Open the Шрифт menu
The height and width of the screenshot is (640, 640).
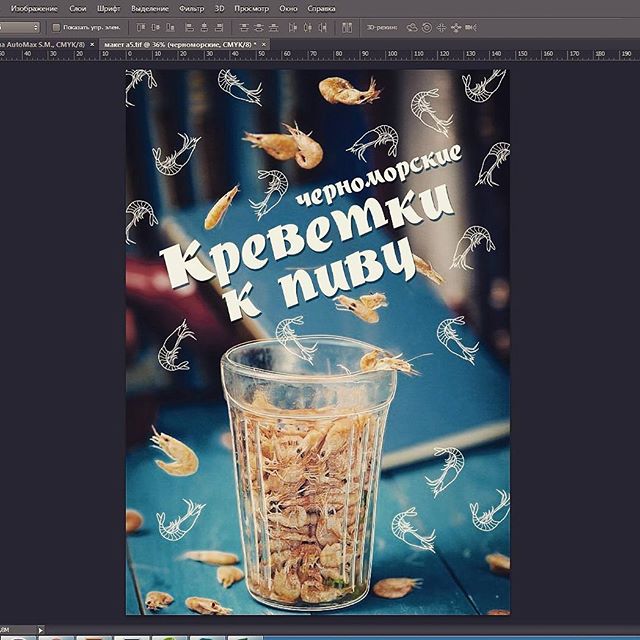point(109,9)
